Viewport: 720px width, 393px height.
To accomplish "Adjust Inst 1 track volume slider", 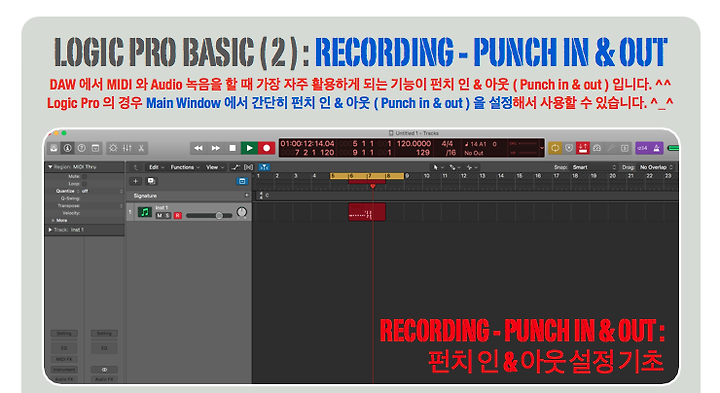I will 209,215.
